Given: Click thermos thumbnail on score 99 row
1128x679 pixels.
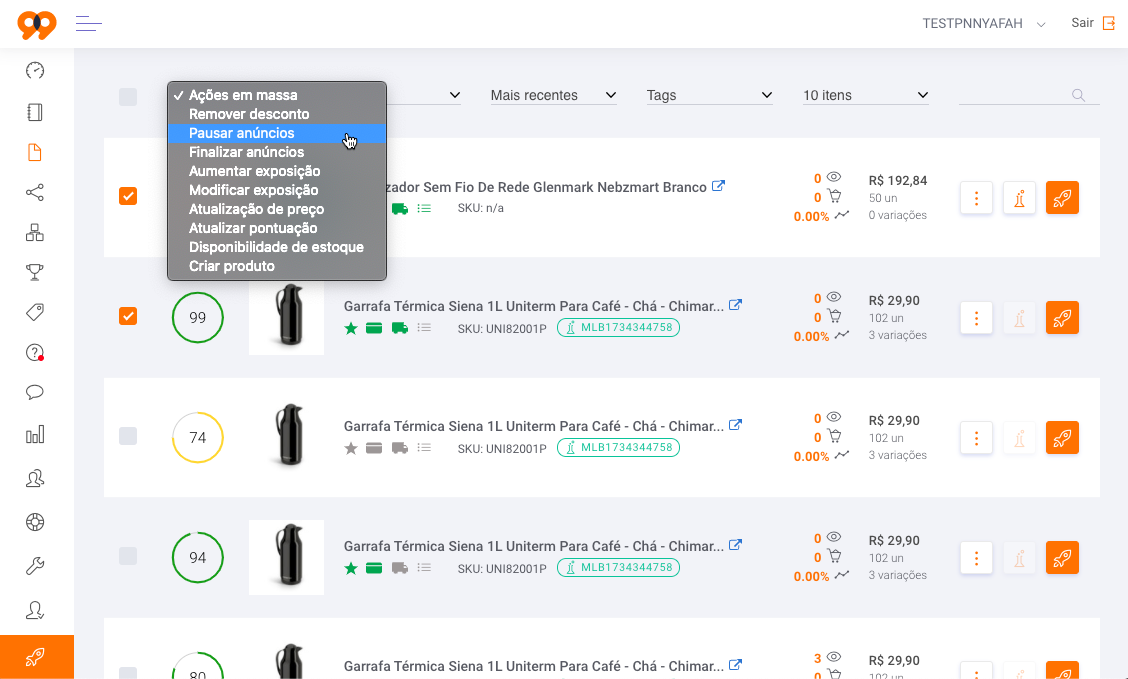Looking at the screenshot, I should click(x=286, y=317).
